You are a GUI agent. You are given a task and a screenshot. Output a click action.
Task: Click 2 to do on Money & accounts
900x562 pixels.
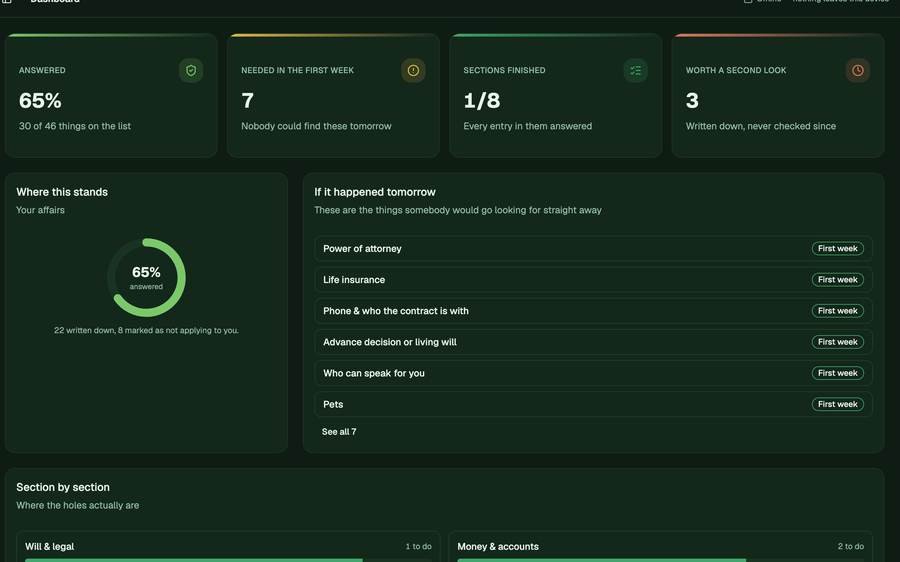851,547
